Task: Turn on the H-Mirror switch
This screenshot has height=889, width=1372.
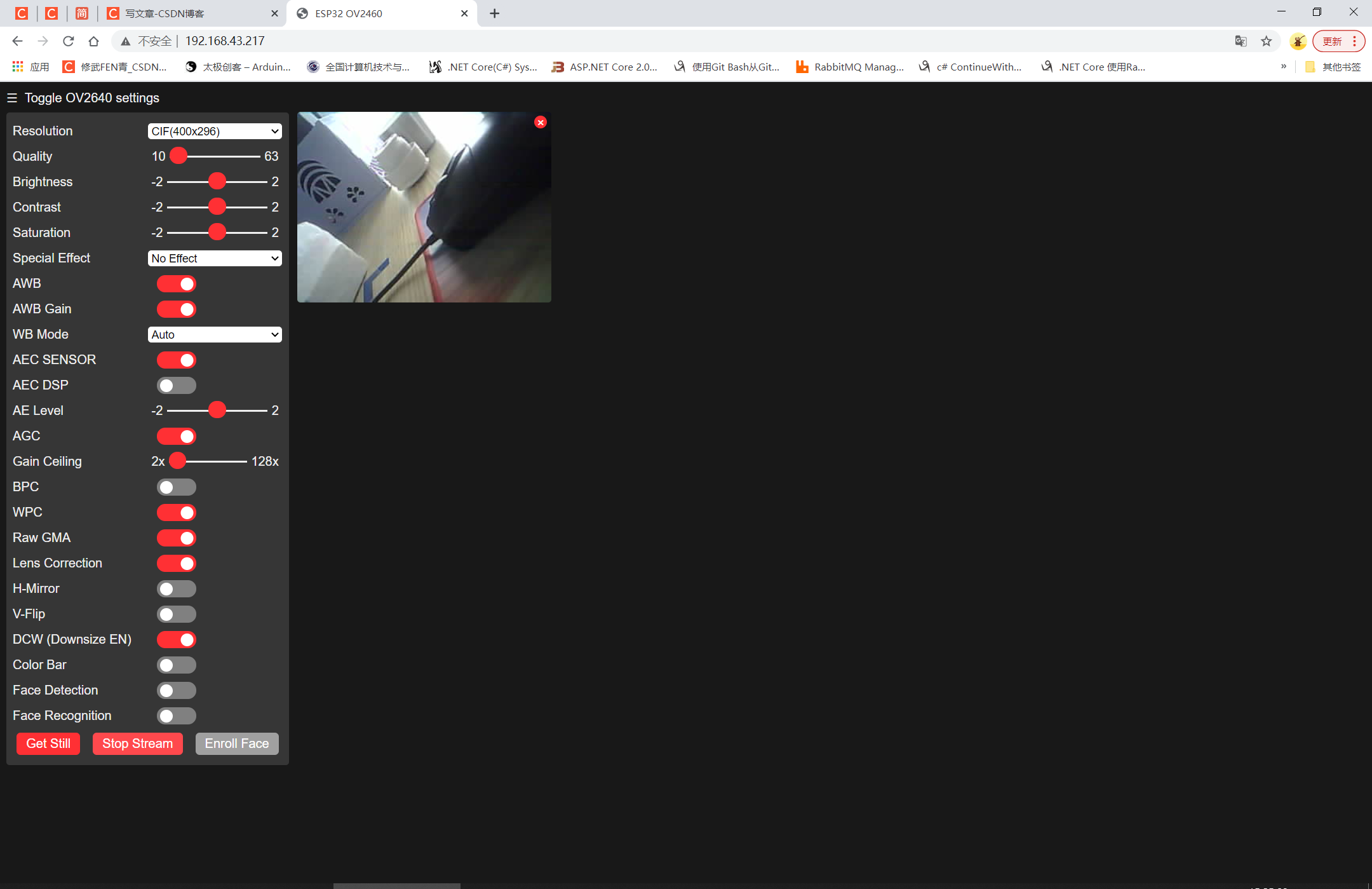Action: (x=177, y=588)
